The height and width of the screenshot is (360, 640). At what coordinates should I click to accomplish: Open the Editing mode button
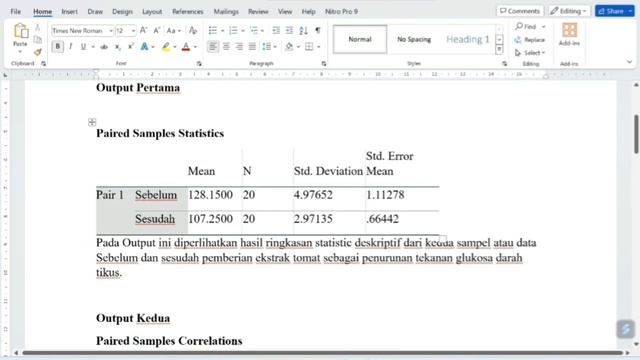569,11
